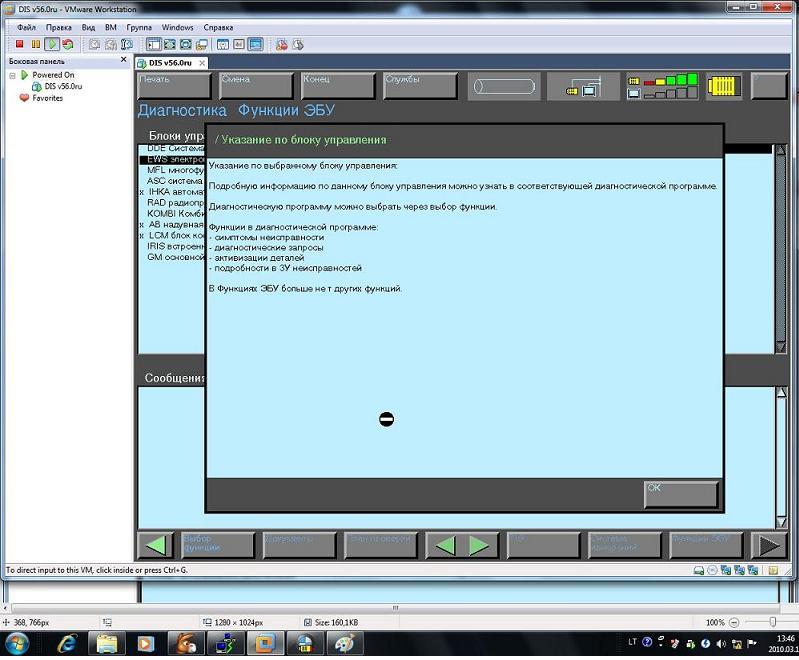
Task: Open Internet Explorer from the taskbar
Action: tap(66, 642)
